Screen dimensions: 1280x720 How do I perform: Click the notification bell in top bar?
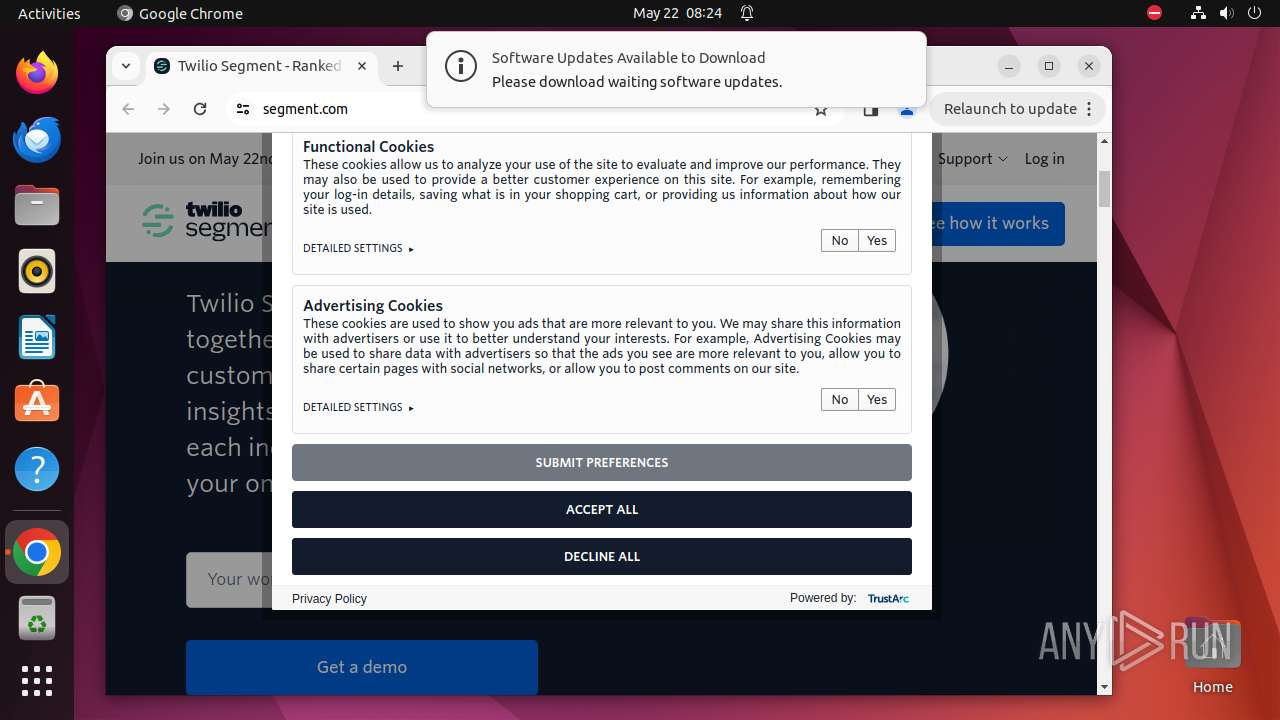(747, 13)
